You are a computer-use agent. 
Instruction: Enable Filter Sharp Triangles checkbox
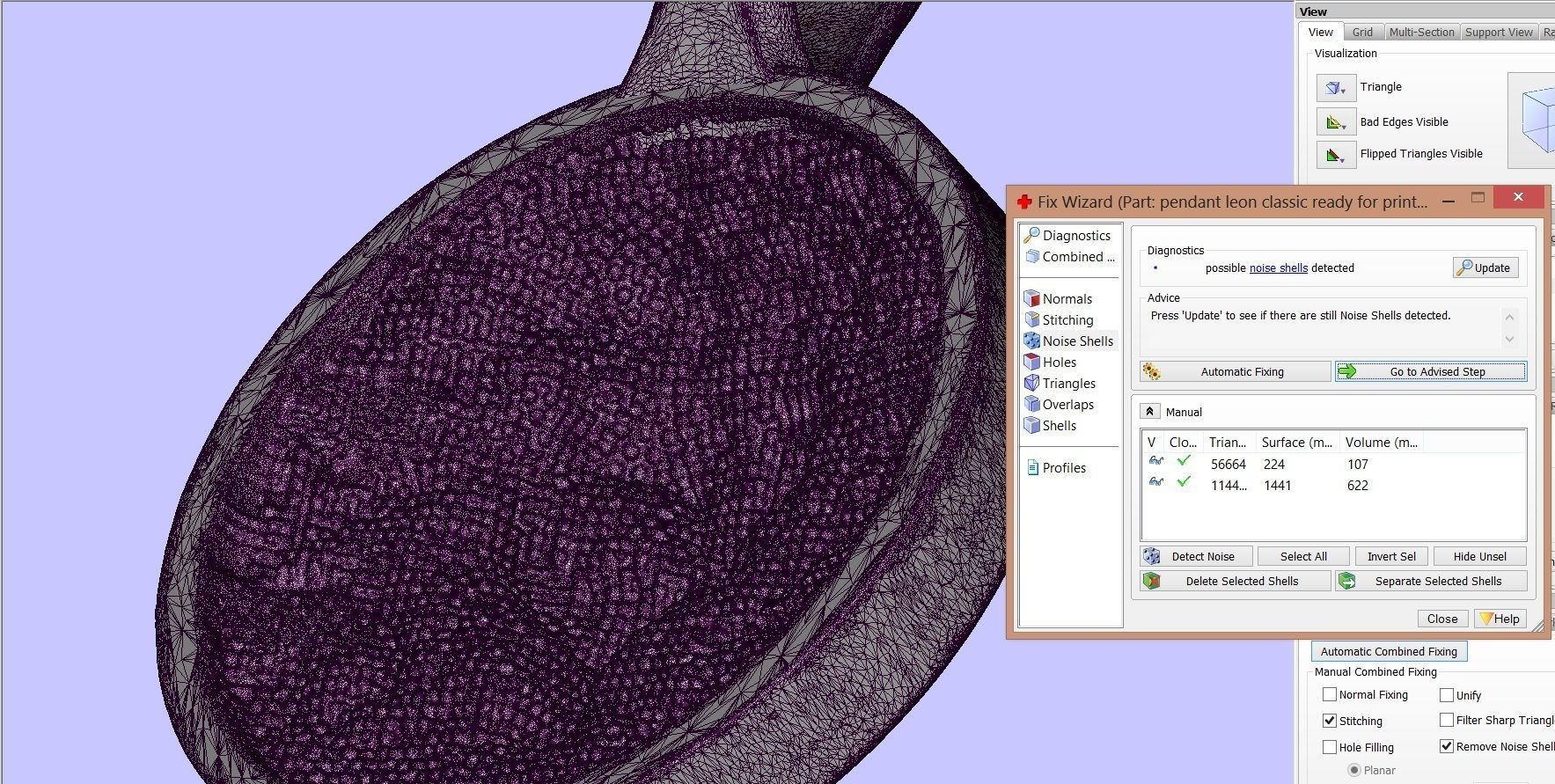1447,720
